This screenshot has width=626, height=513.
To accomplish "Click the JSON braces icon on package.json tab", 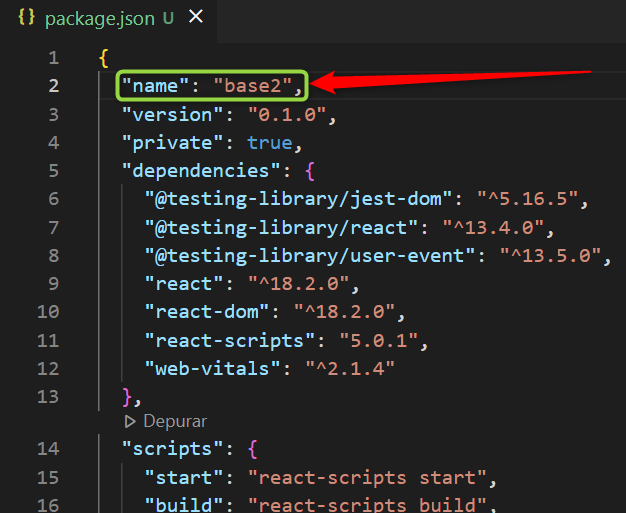I will [27, 17].
